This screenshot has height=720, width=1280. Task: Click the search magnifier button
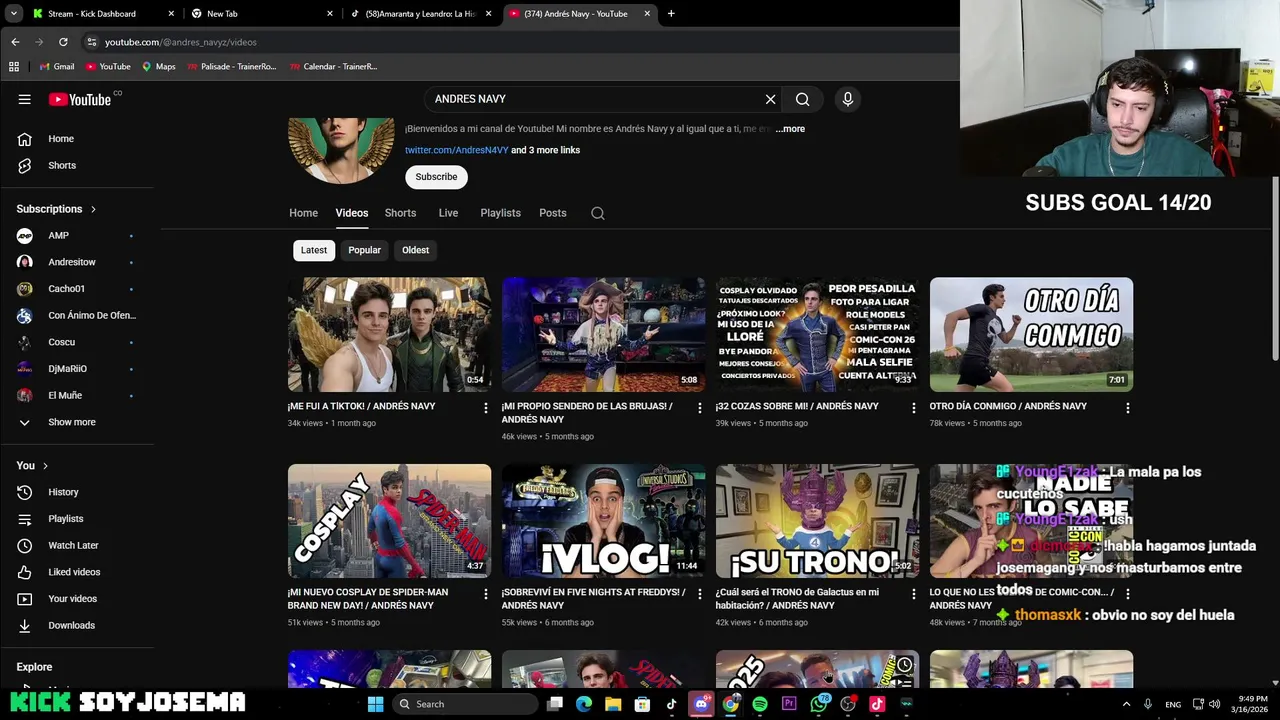pos(802,99)
